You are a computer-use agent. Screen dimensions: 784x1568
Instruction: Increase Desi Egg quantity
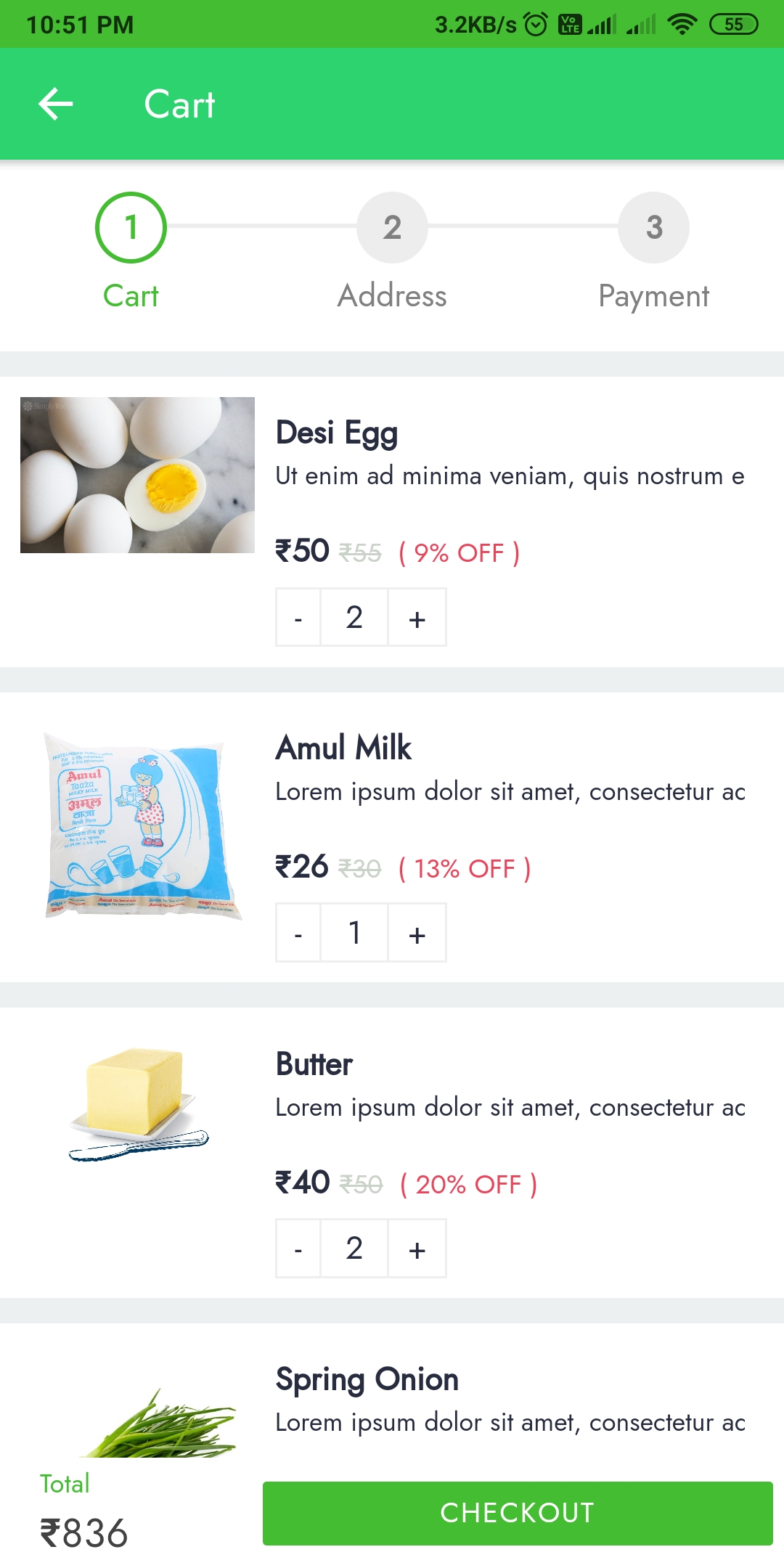[x=417, y=618]
